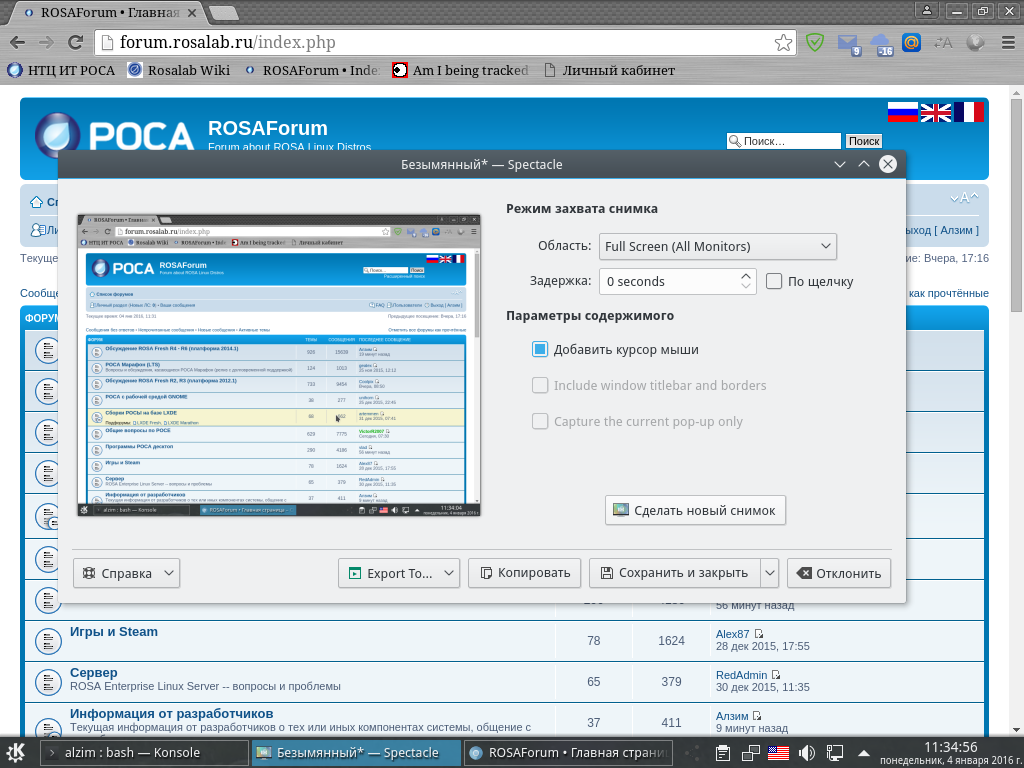The width and height of the screenshot is (1024, 768).
Task: Click the POCA logo on the forum
Action: coord(115,136)
